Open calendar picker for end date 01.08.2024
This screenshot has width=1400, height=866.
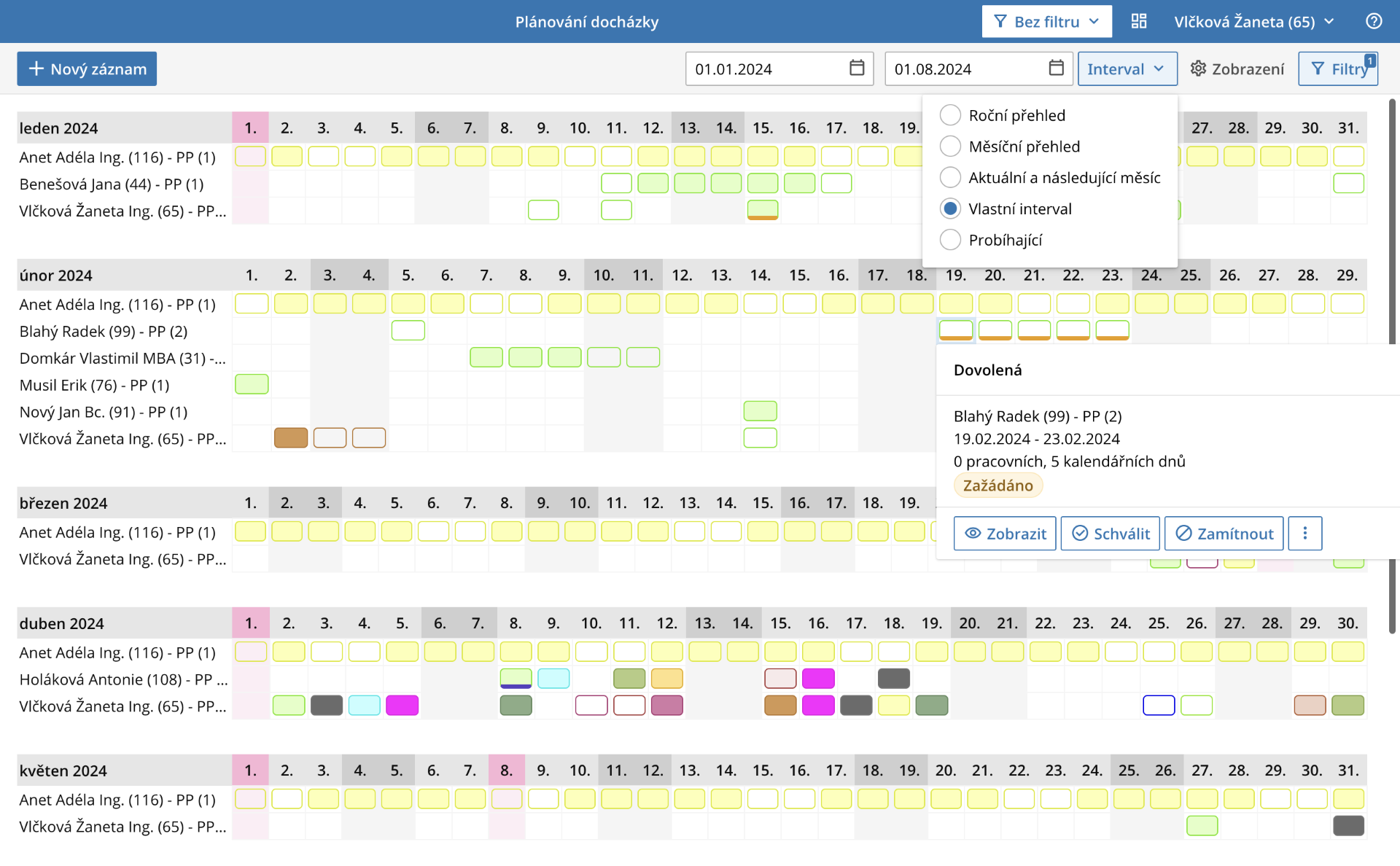coord(1056,68)
